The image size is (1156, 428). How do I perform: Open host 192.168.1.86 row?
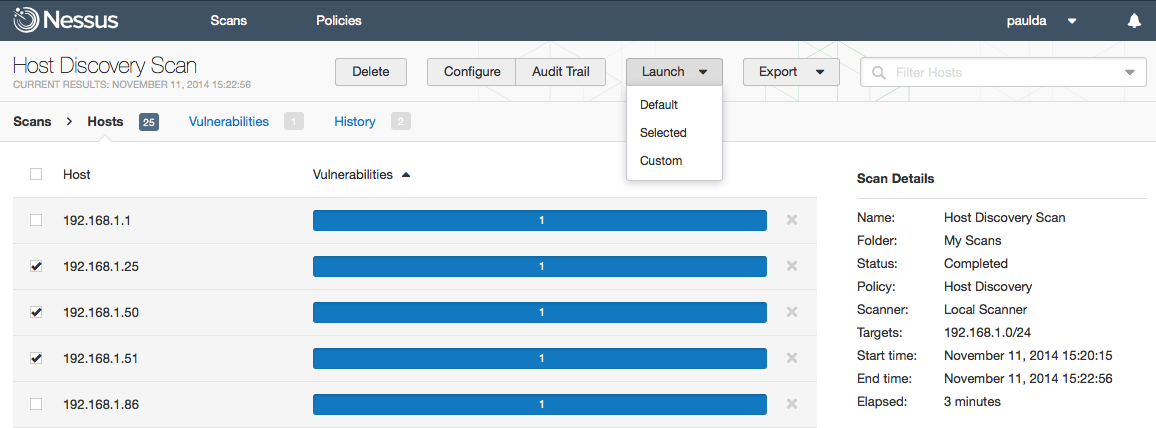coord(415,404)
